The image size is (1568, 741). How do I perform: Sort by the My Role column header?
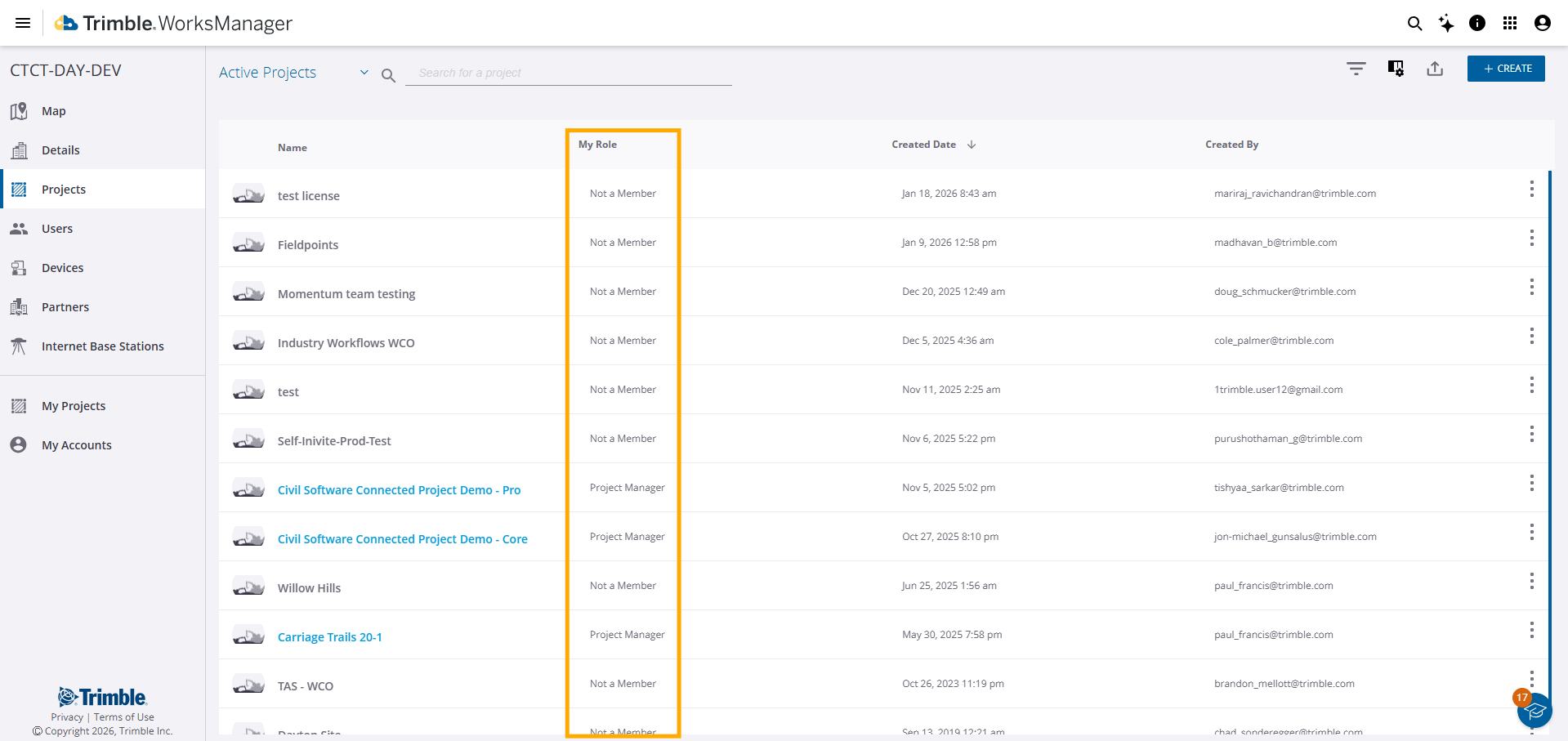597,145
